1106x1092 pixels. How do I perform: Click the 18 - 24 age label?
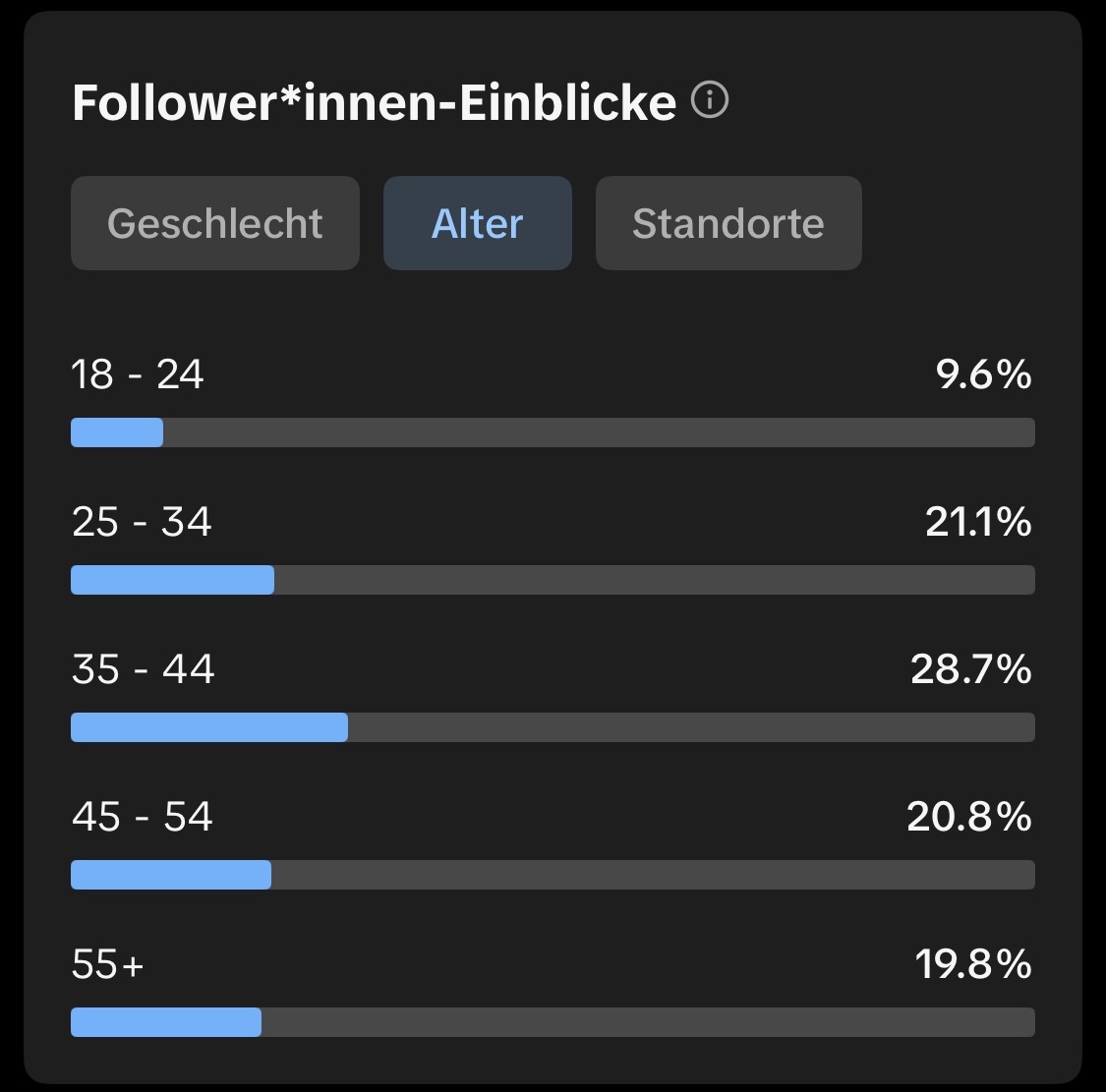tap(138, 374)
